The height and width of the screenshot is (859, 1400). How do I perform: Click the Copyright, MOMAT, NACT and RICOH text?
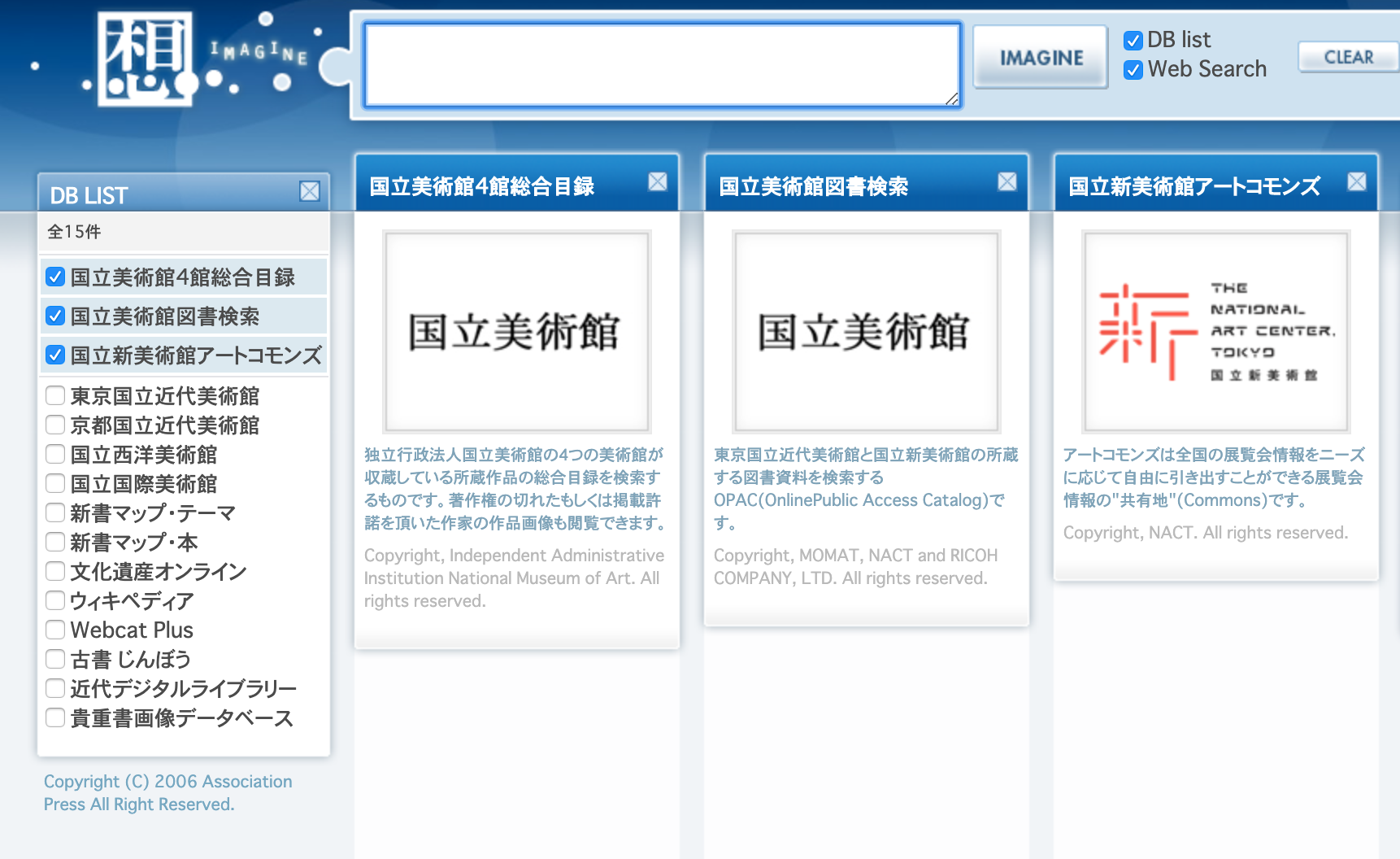pyautogui.click(x=855, y=567)
